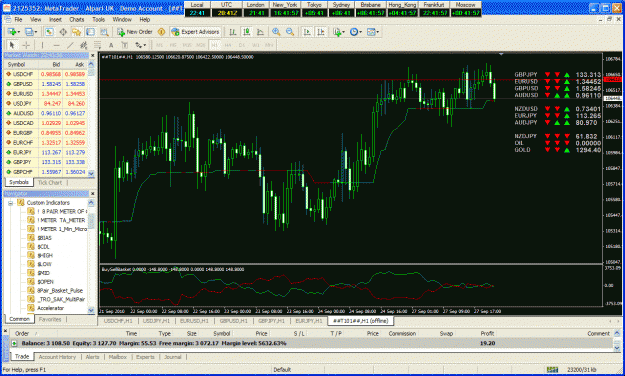Switch to the EURUSD,H1 chart tab
625x376 pixels.
tap(194, 321)
